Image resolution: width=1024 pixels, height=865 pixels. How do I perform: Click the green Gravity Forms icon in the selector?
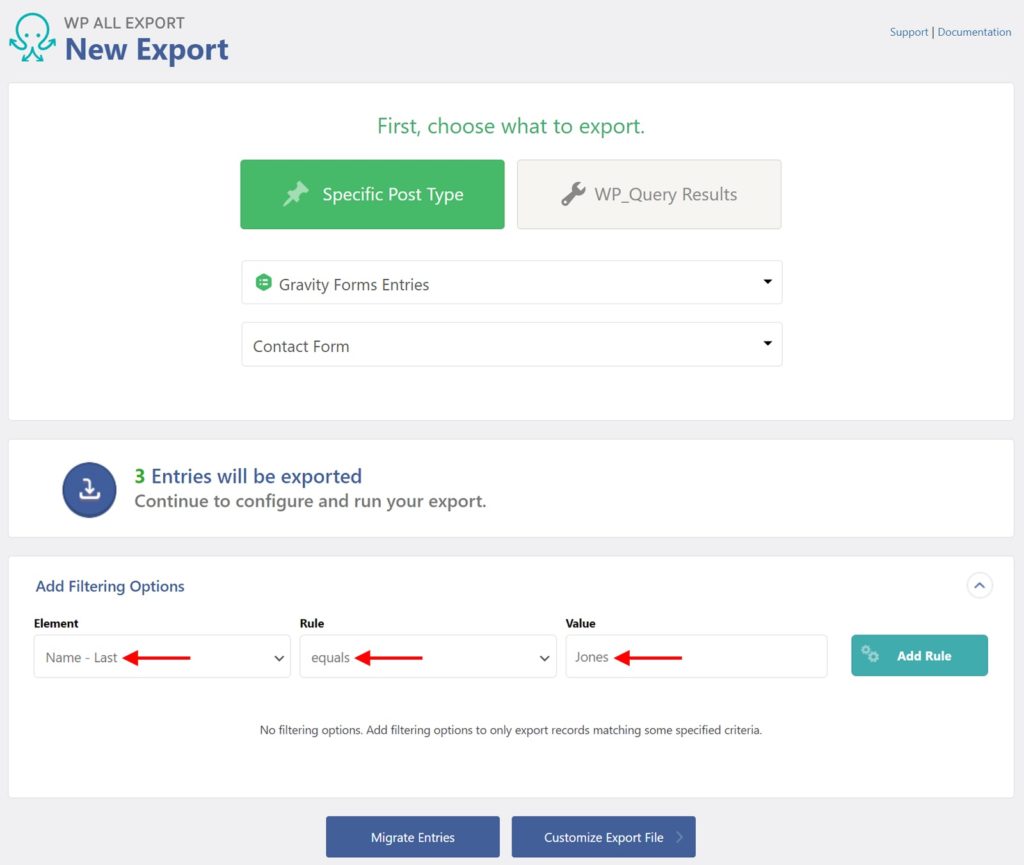pos(263,283)
